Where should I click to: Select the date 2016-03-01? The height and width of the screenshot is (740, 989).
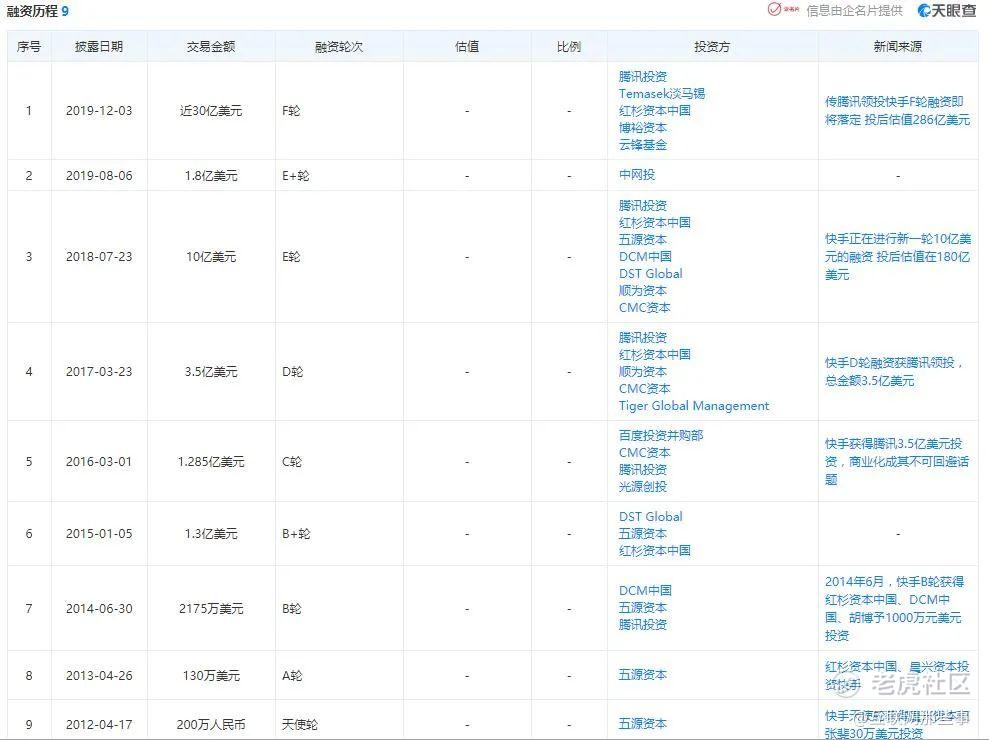coord(99,462)
